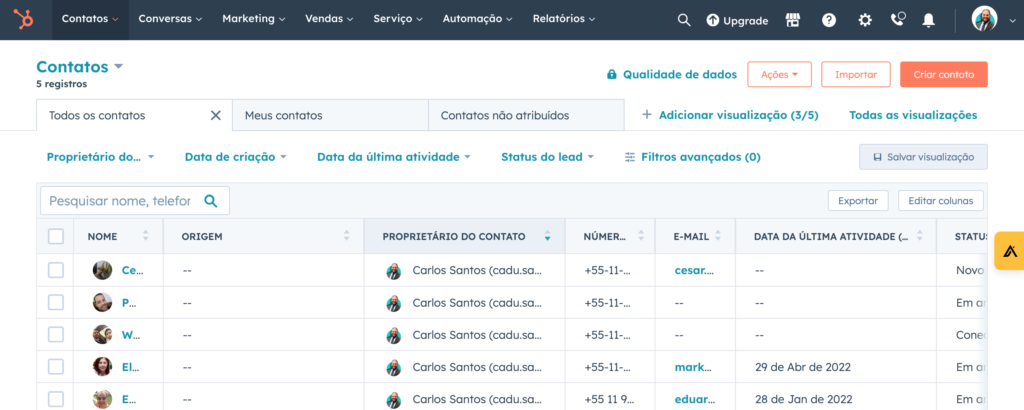Focus the Pesquisar nome search field
1024x410 pixels.
pos(135,200)
